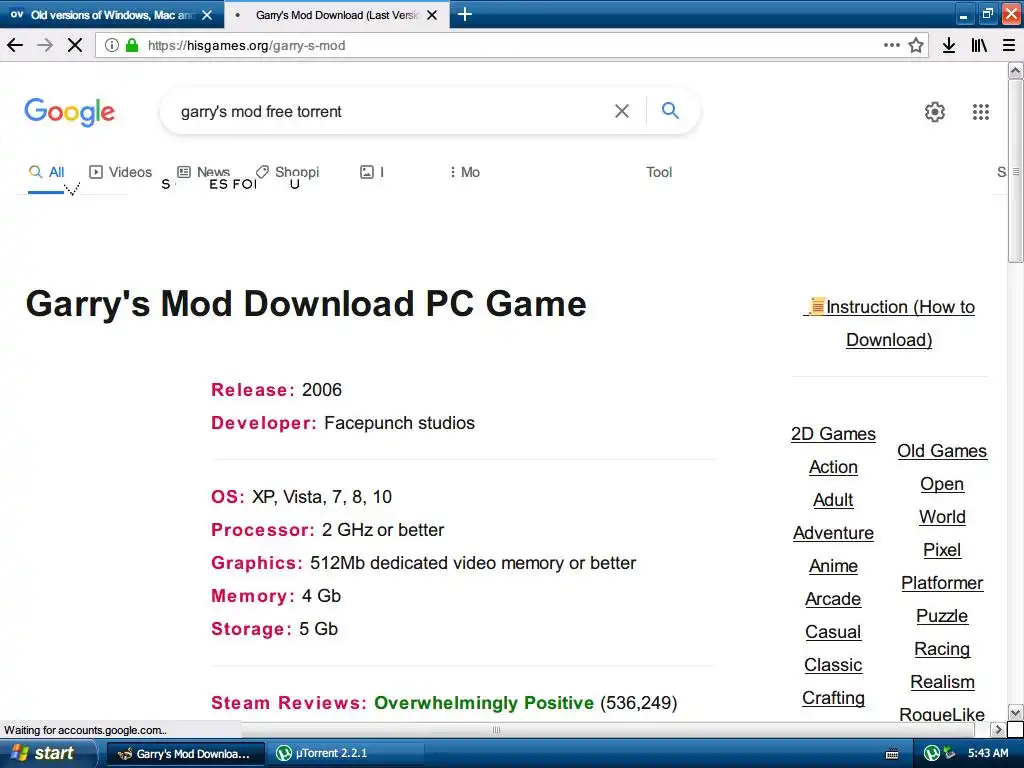Image resolution: width=1024 pixels, height=768 pixels.
Task: Open the Realism category link
Action: click(x=942, y=682)
